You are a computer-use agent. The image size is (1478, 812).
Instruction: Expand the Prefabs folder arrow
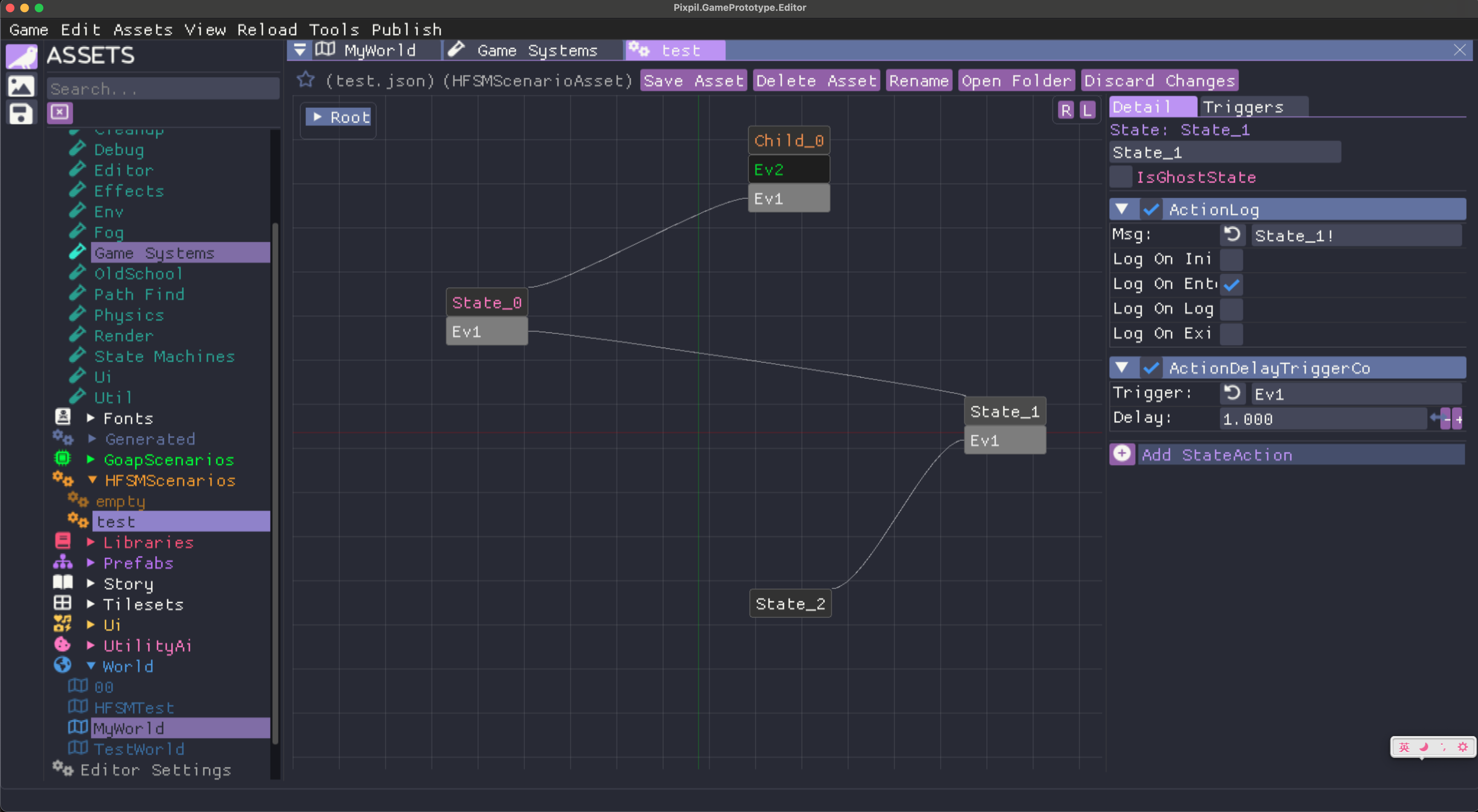pyautogui.click(x=91, y=562)
